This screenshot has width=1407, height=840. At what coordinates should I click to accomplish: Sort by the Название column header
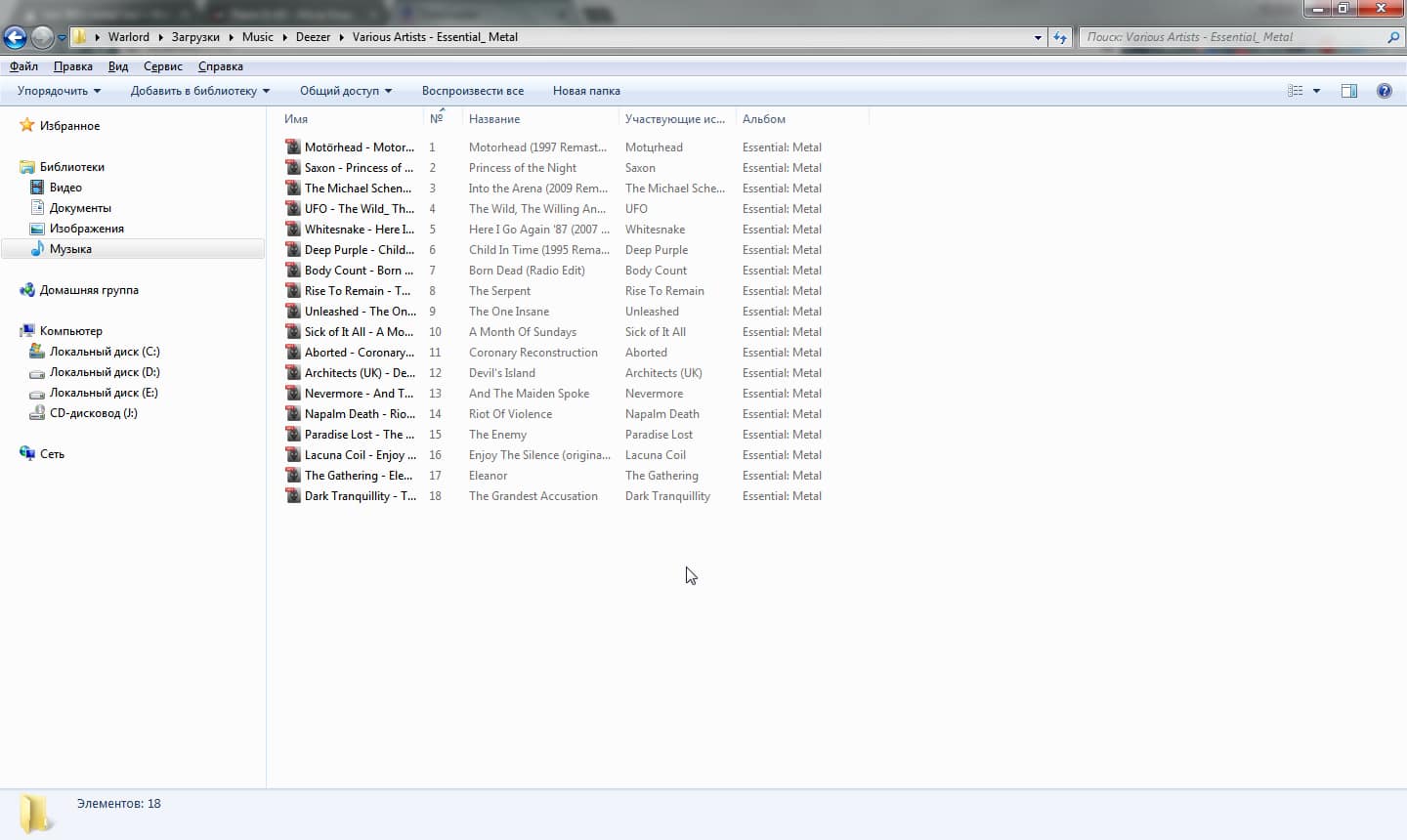click(x=494, y=119)
